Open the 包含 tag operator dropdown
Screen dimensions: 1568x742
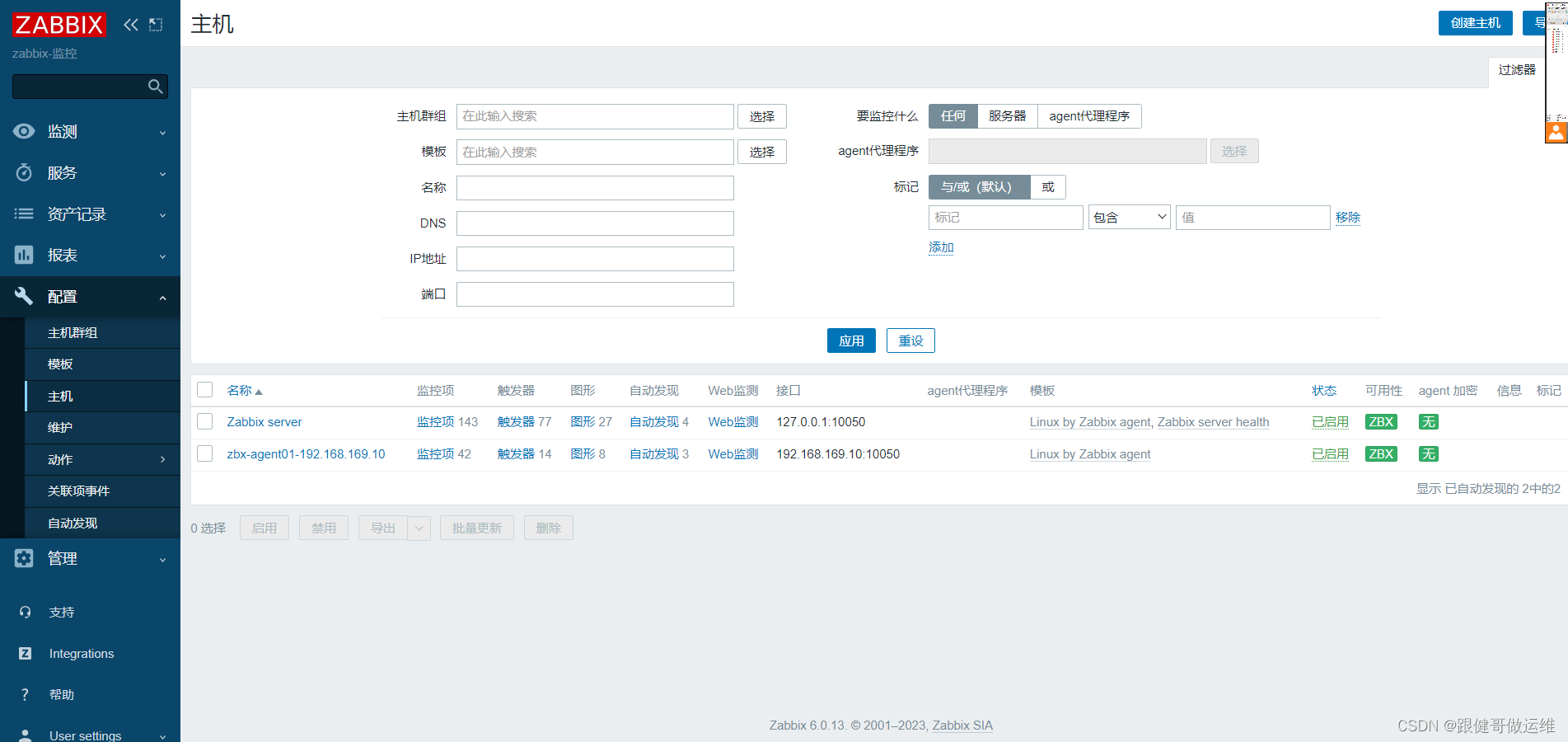pyautogui.click(x=1129, y=218)
